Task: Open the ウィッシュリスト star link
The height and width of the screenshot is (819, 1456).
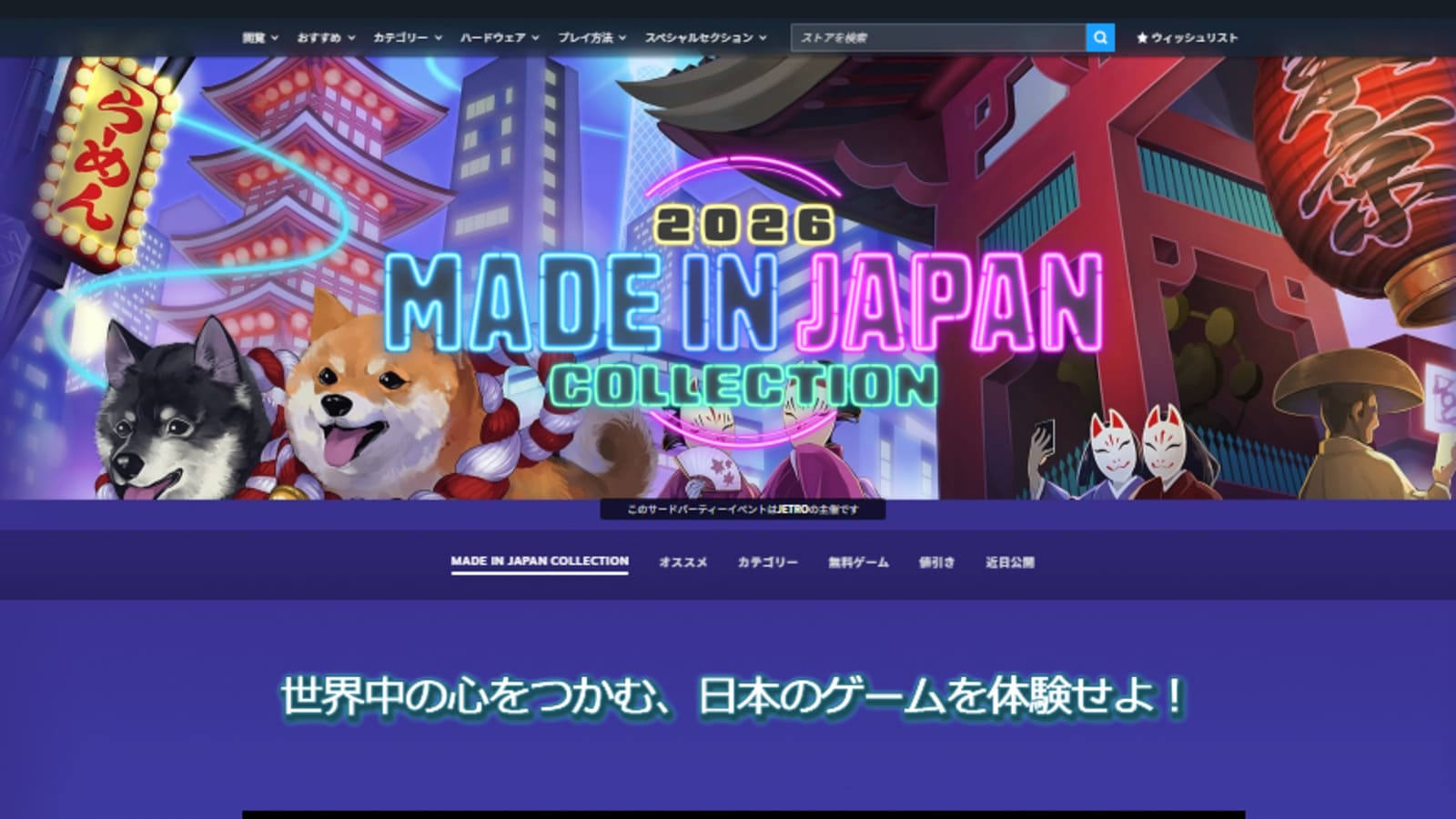Action: point(1187,38)
